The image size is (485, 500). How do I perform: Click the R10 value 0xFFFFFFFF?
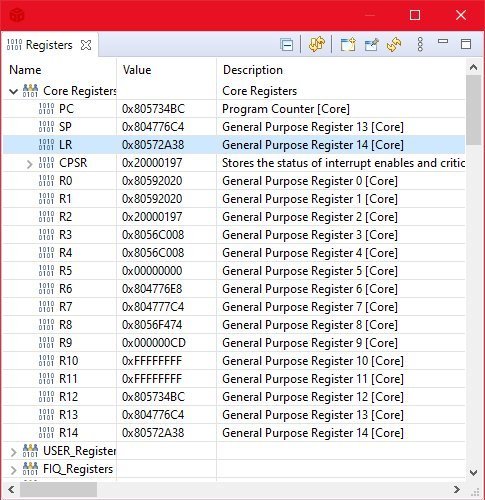coord(152,361)
